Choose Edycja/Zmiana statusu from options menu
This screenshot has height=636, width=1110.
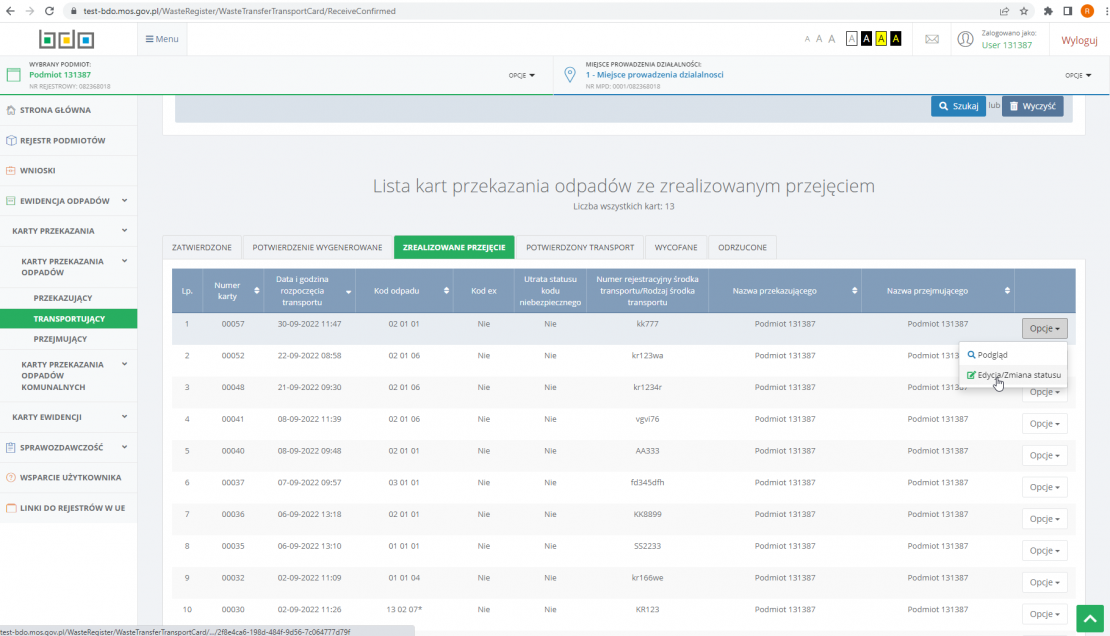coord(1014,375)
